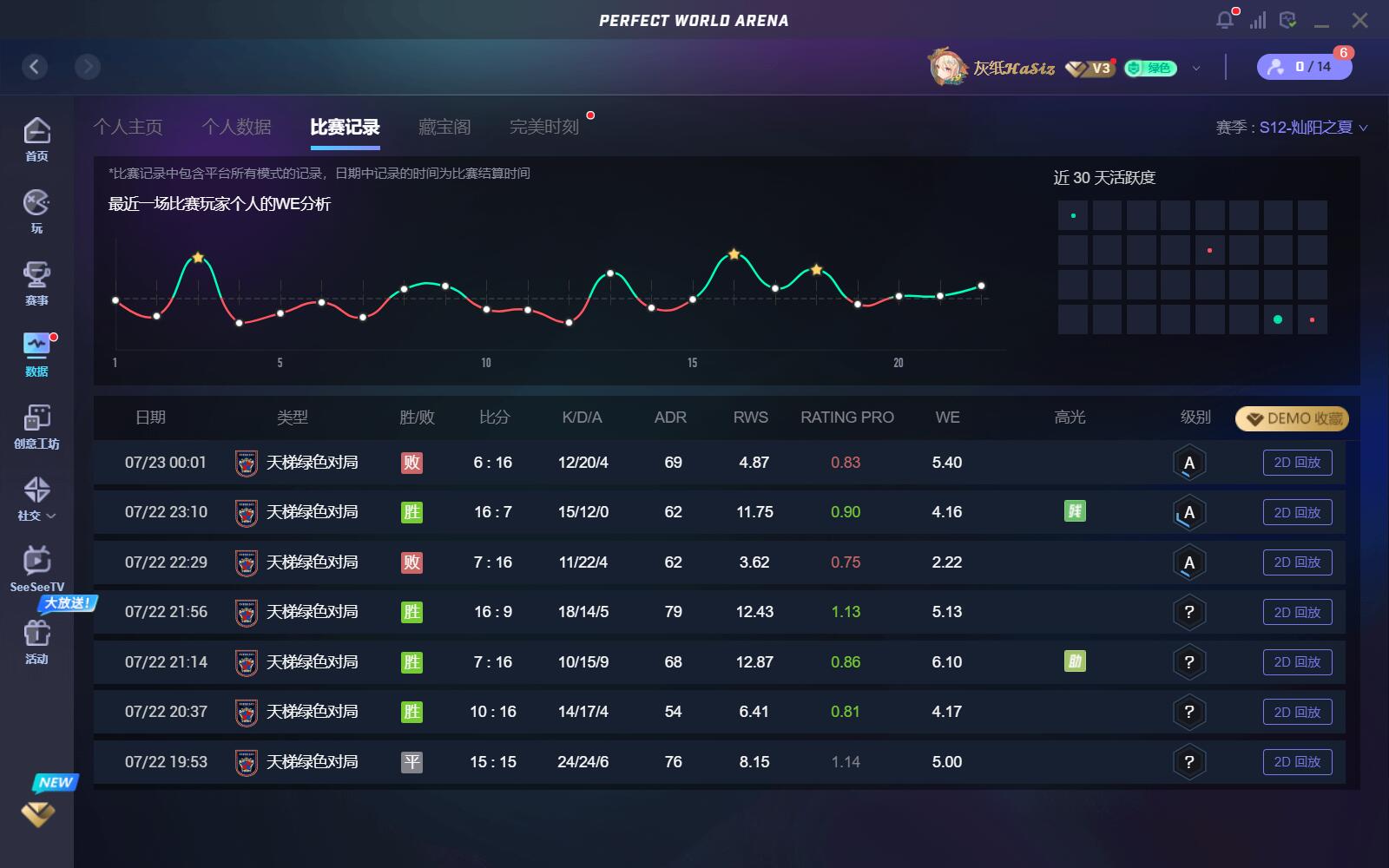Click ladder emblem icon on 07/22 21:56 row
Image resolution: width=1389 pixels, height=868 pixels.
pos(247,613)
